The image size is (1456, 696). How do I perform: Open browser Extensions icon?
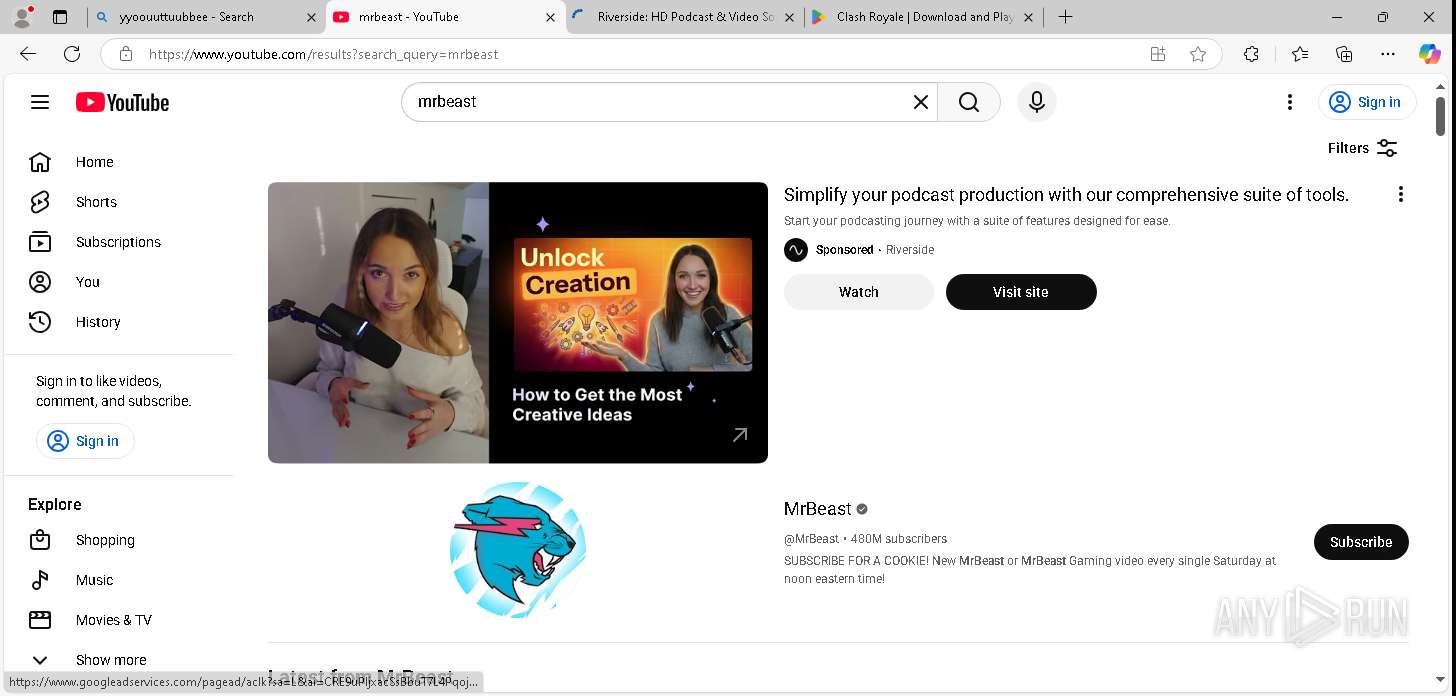pos(1251,54)
